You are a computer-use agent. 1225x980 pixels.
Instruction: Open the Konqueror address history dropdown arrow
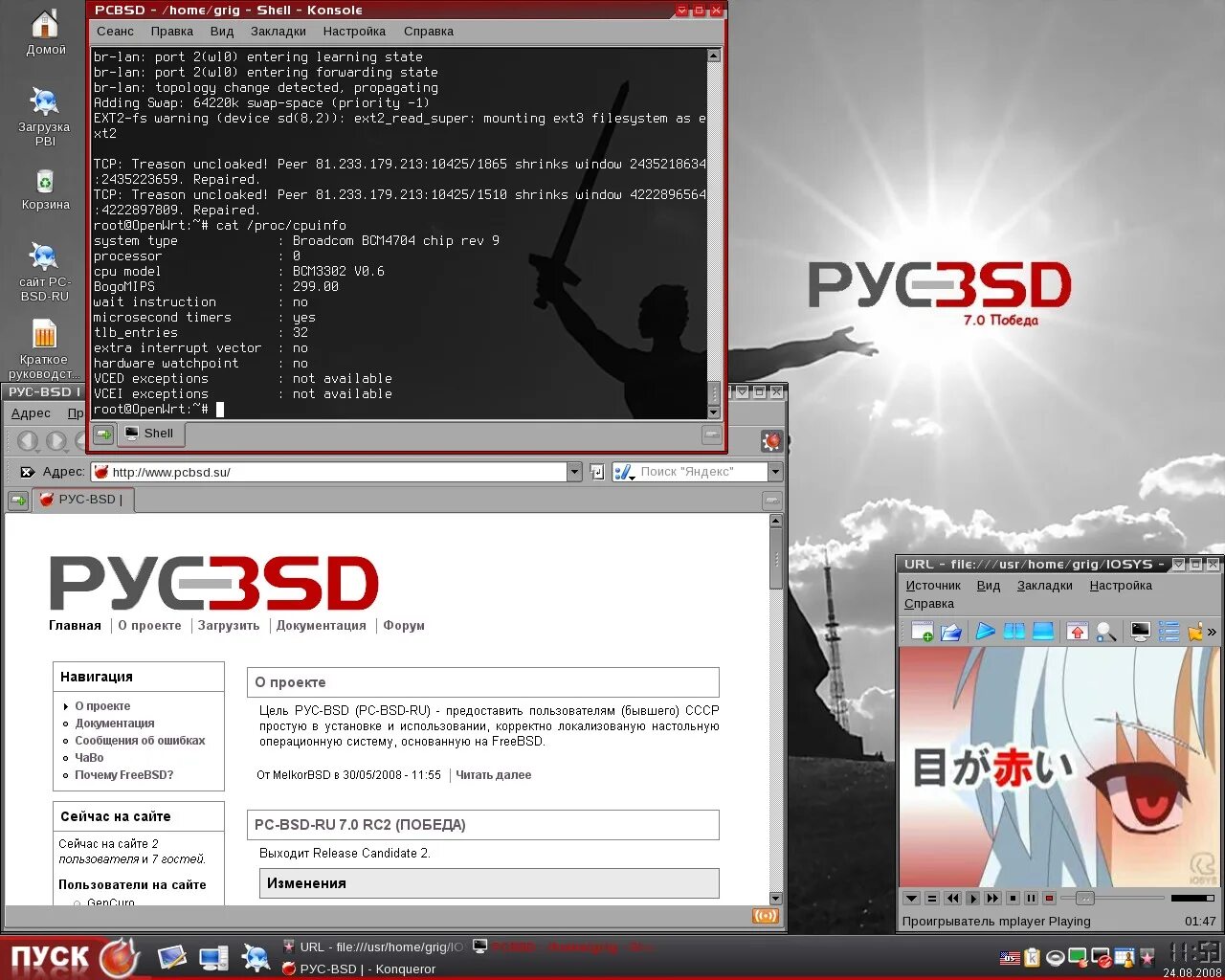574,472
